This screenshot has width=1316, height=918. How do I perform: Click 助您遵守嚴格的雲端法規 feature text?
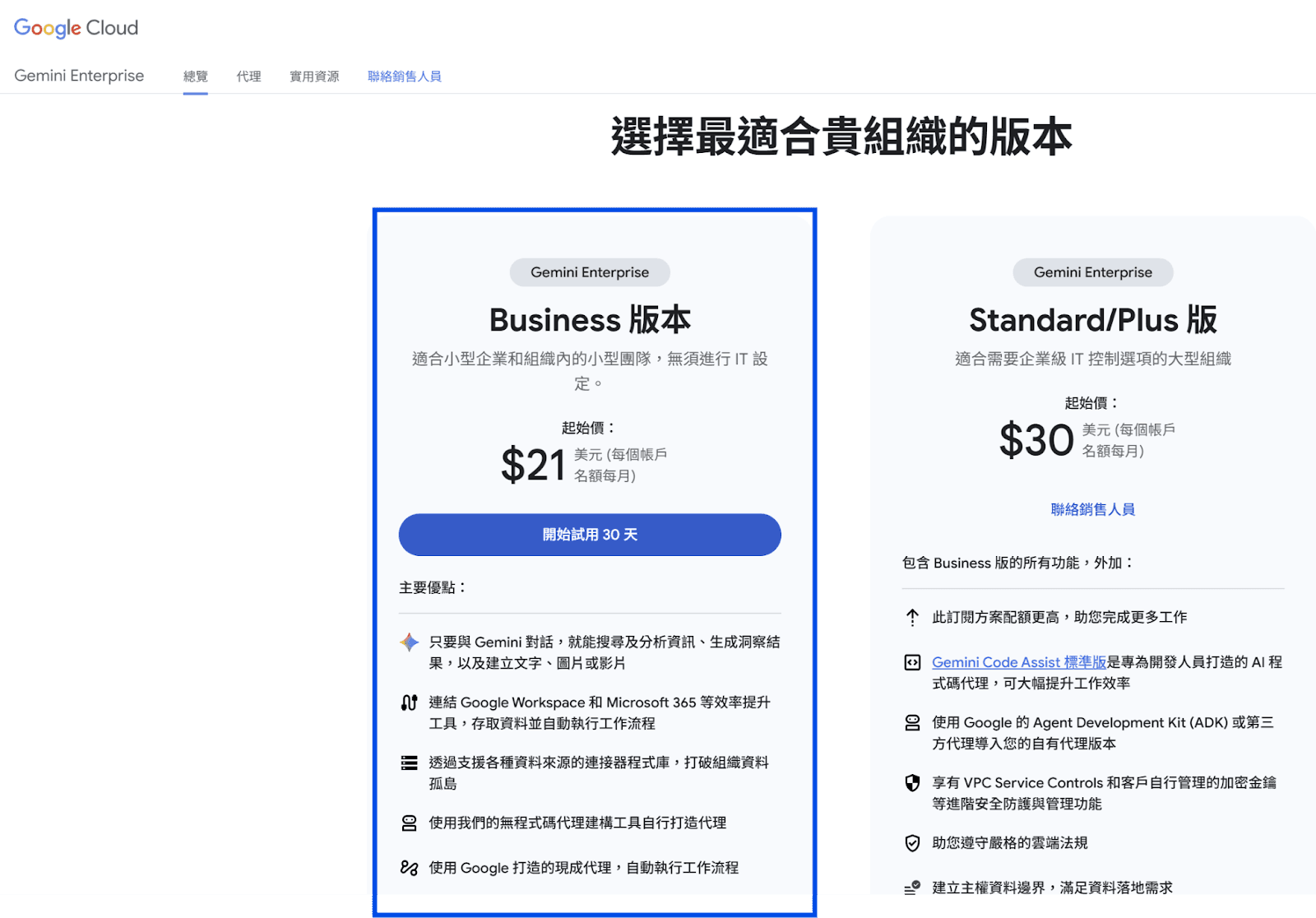tap(1010, 843)
